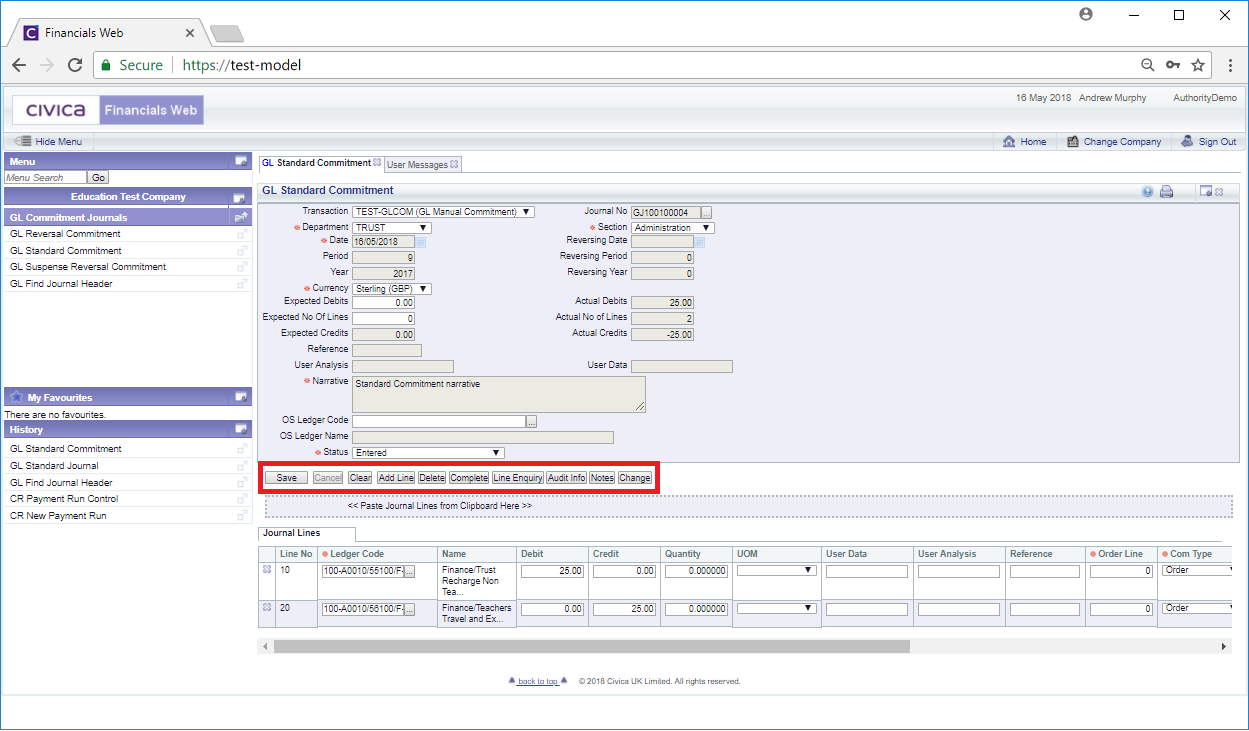This screenshot has height=731, width=1249.
Task: Click the Home icon in the top bar
Action: click(1009, 142)
